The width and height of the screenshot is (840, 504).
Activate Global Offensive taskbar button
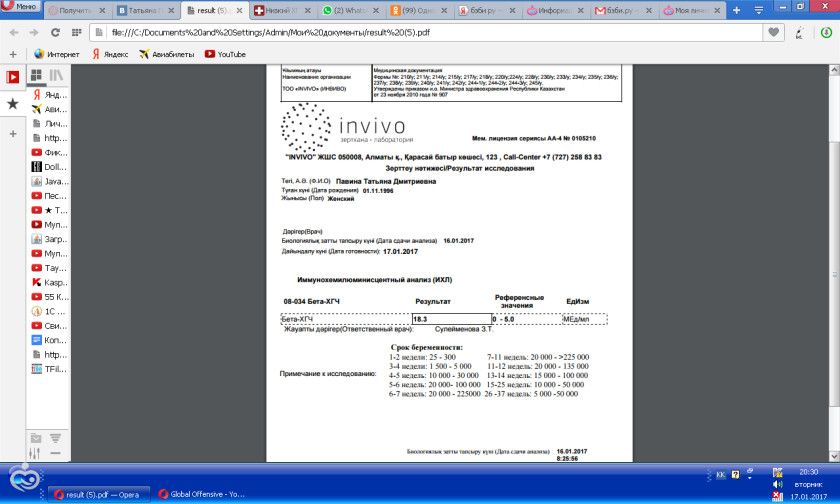coord(201,494)
